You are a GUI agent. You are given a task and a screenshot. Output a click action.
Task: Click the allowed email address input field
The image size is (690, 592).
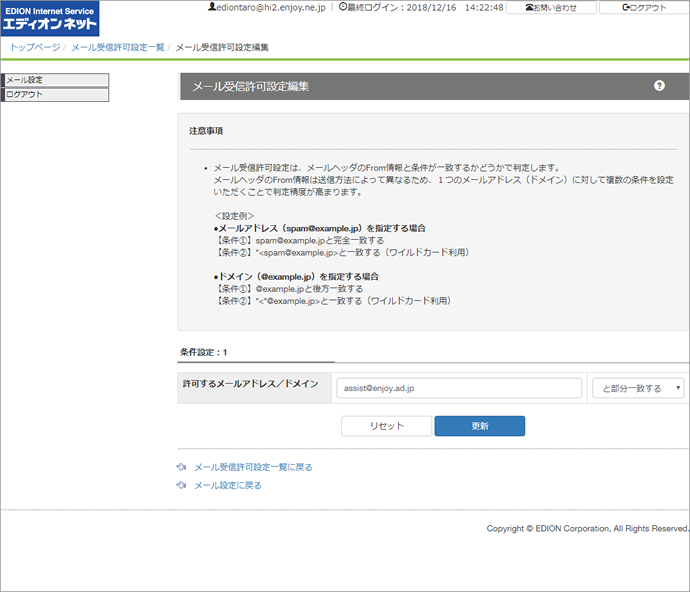point(459,388)
